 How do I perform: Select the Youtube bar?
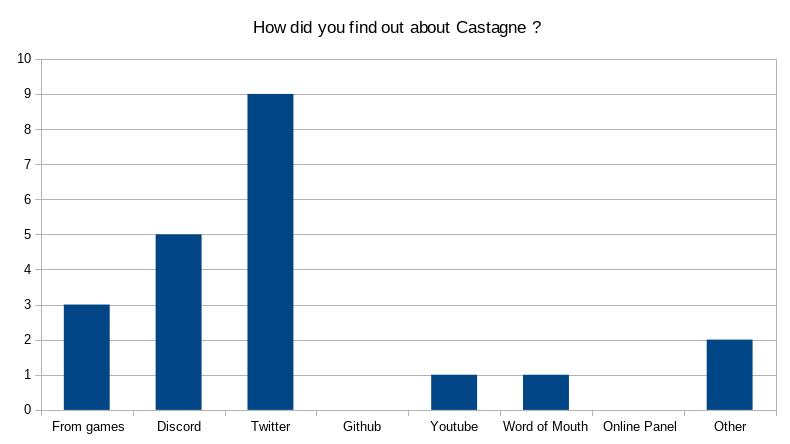pyautogui.click(x=454, y=393)
